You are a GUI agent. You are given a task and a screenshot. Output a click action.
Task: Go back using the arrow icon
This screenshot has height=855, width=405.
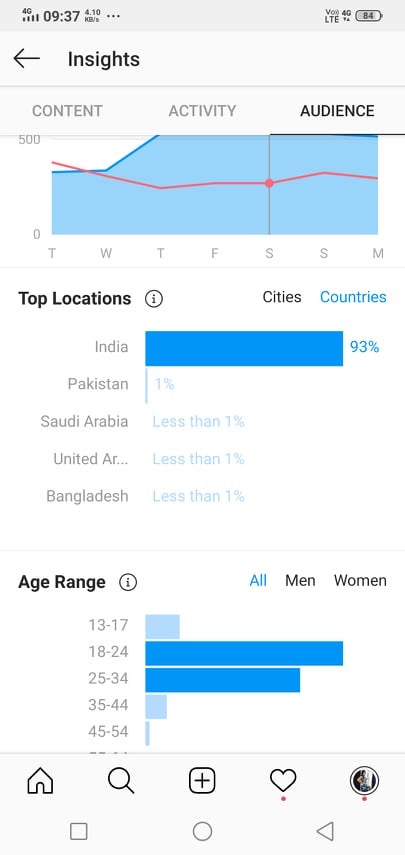click(x=27, y=58)
